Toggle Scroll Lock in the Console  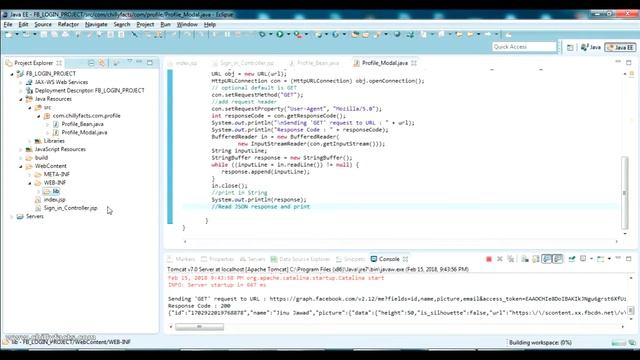click(536, 259)
